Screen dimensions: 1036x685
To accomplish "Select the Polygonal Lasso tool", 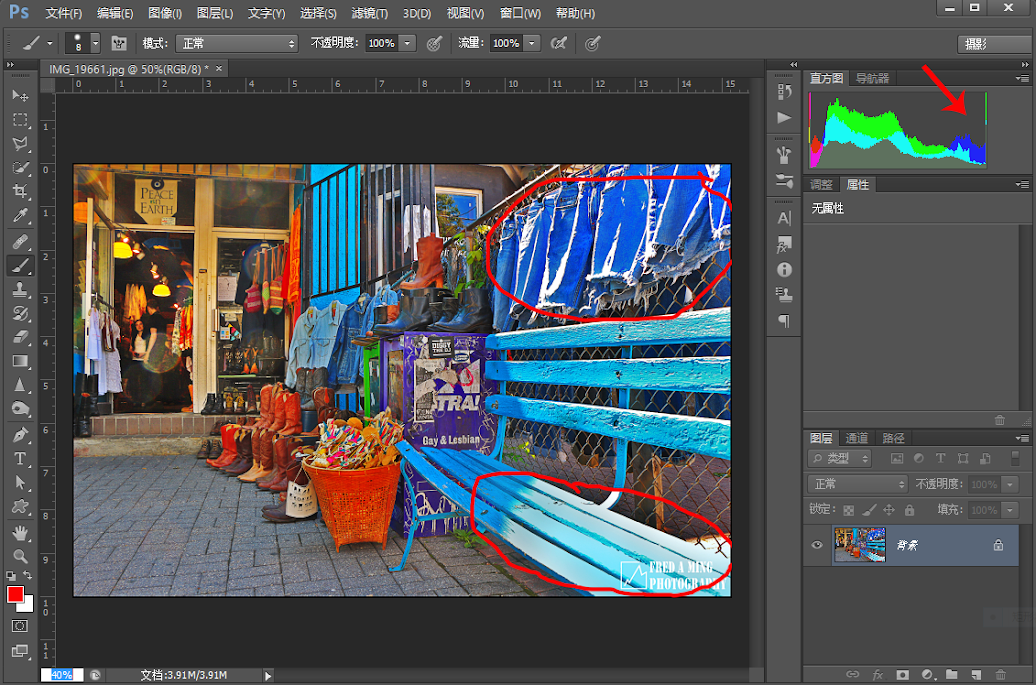I will pos(20,143).
